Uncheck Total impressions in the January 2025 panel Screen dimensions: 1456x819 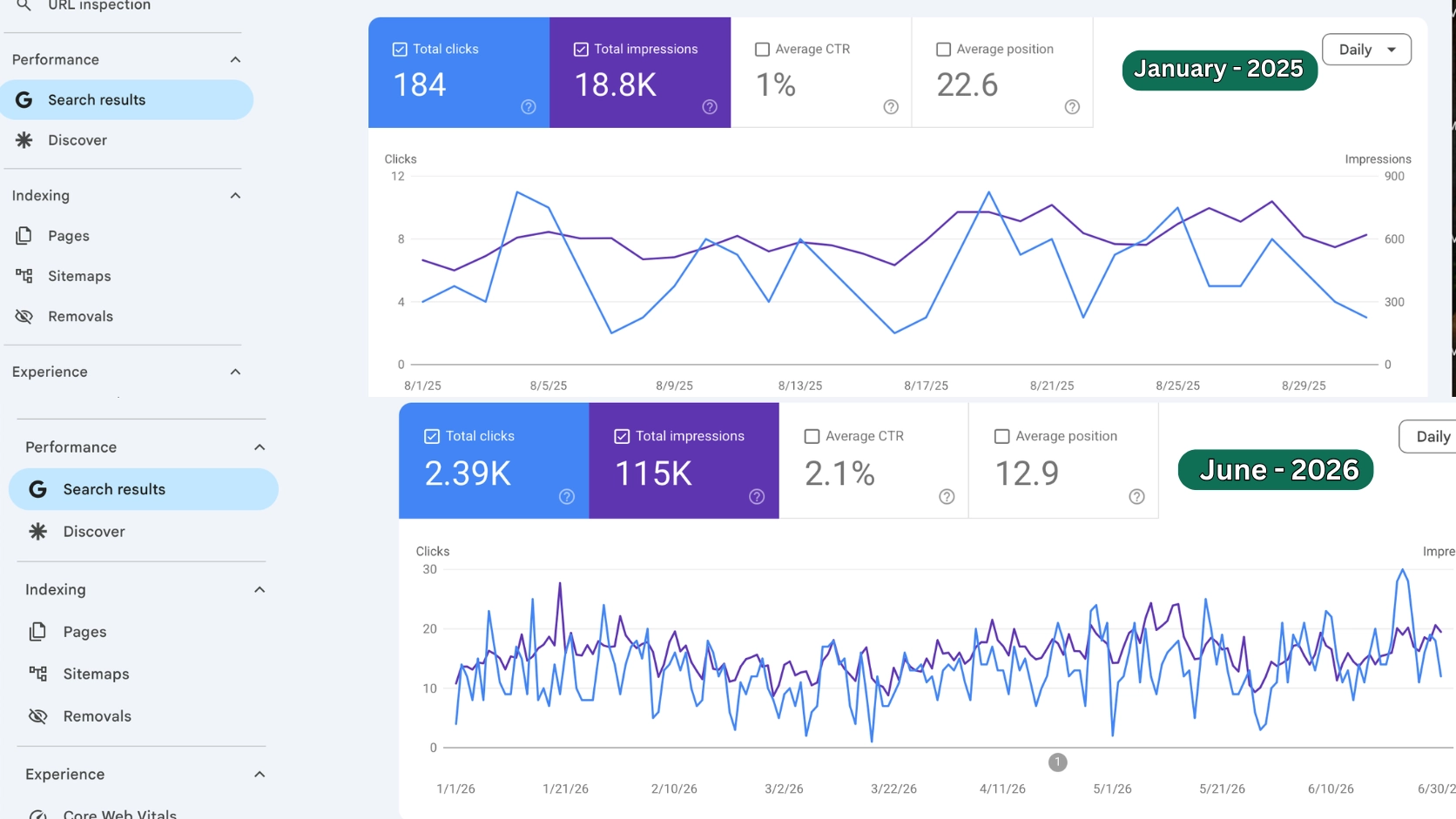tap(581, 50)
